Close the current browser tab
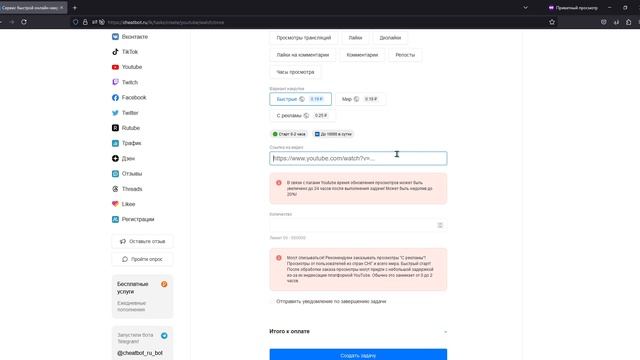Screen dimensions: 640x360 point(62,8)
